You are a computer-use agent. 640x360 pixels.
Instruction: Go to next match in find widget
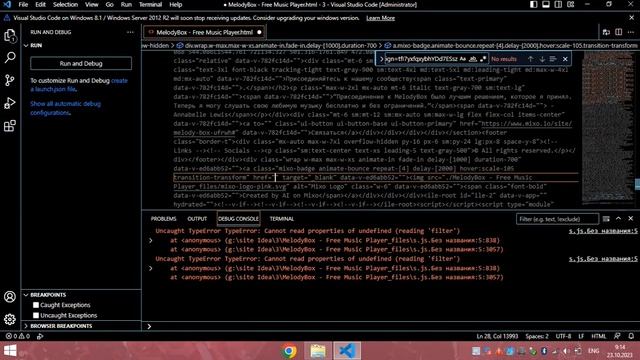coord(542,59)
